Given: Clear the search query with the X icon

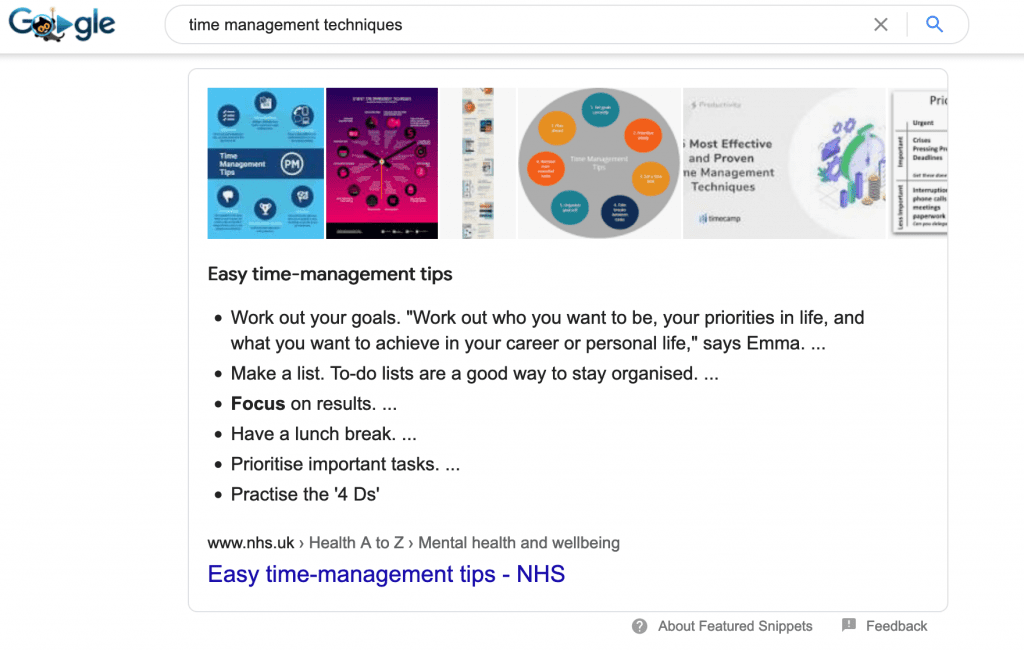Looking at the screenshot, I should click(881, 25).
